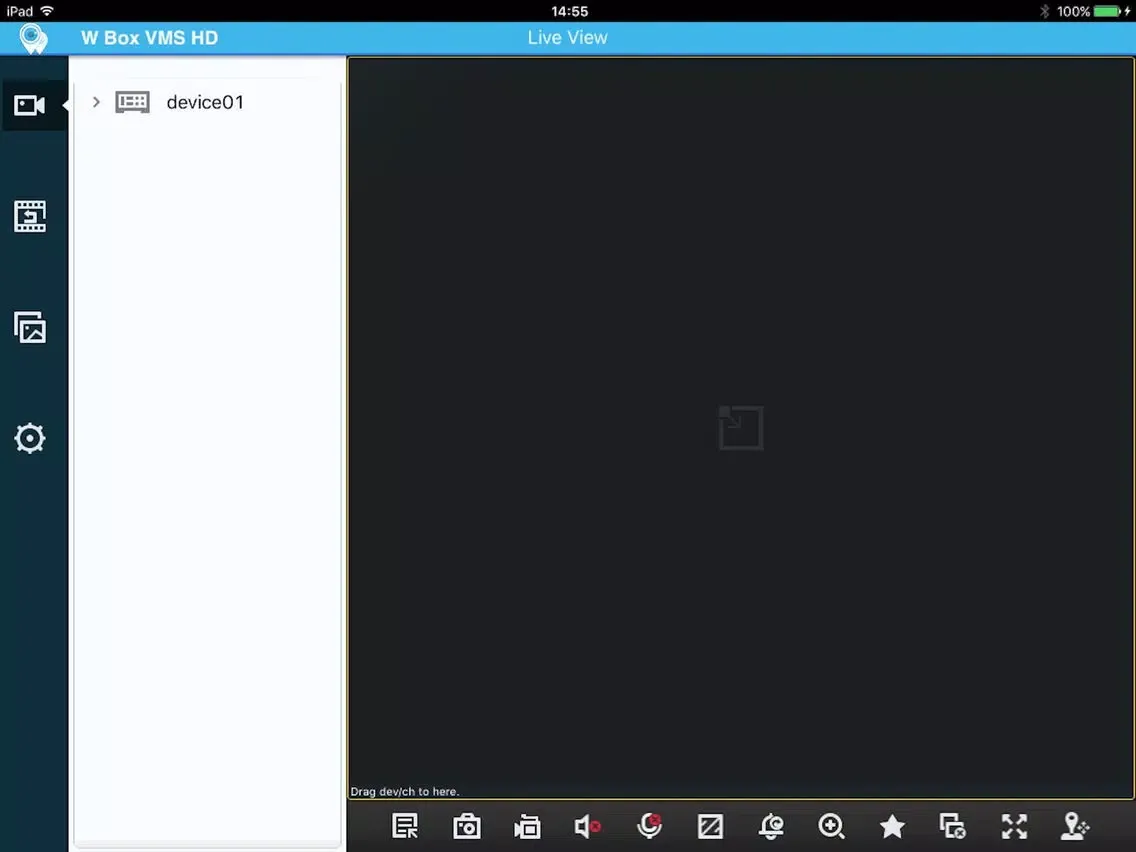Enable digital zoom magnifier

[831, 826]
